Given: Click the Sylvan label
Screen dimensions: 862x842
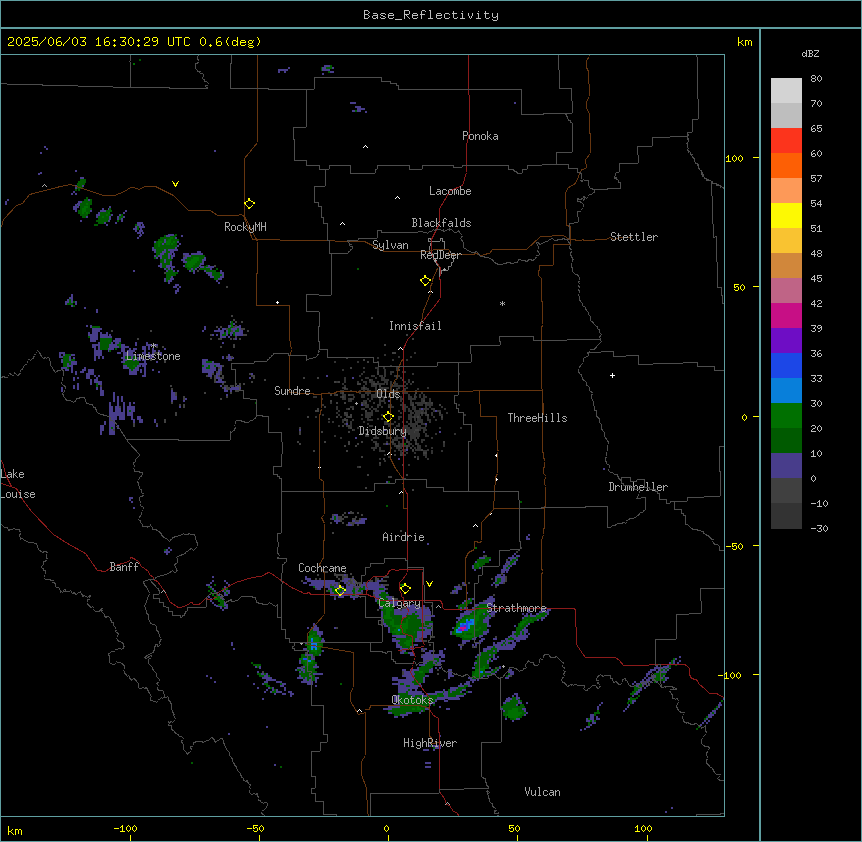Looking at the screenshot, I should (x=390, y=245).
